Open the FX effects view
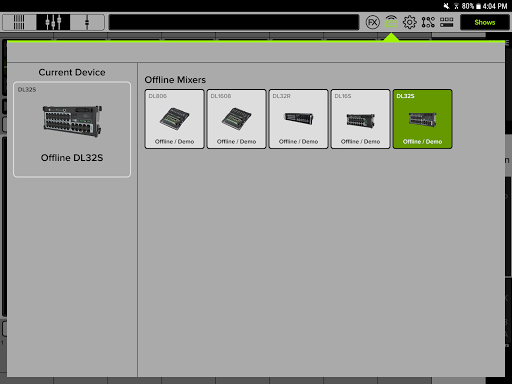Viewport: 512px width, 384px height. (x=372, y=22)
